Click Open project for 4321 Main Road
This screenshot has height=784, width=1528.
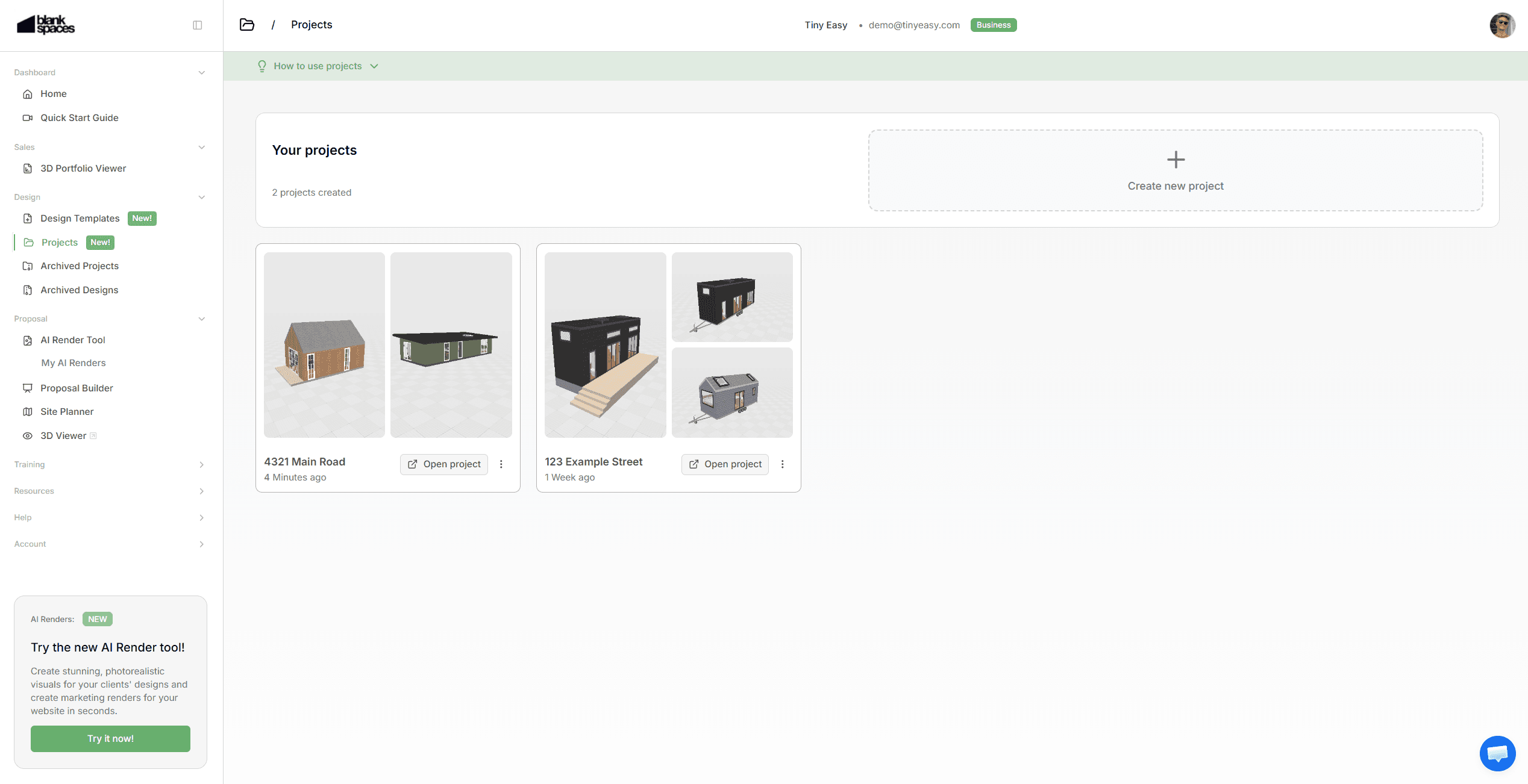(444, 464)
